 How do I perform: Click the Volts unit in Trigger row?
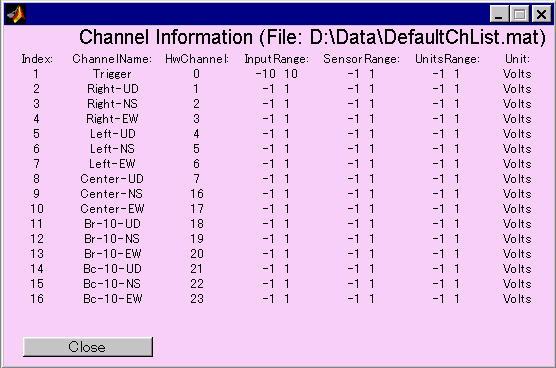click(x=517, y=74)
